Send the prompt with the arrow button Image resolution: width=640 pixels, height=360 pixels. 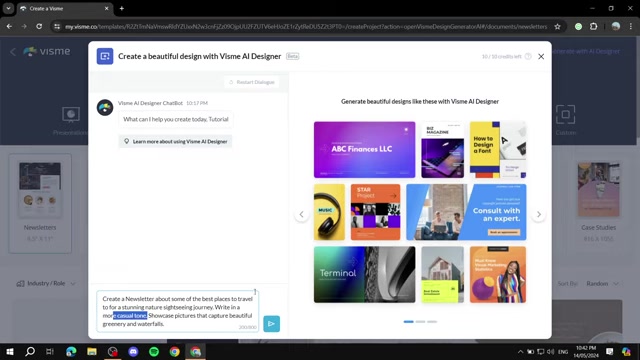tap(271, 324)
